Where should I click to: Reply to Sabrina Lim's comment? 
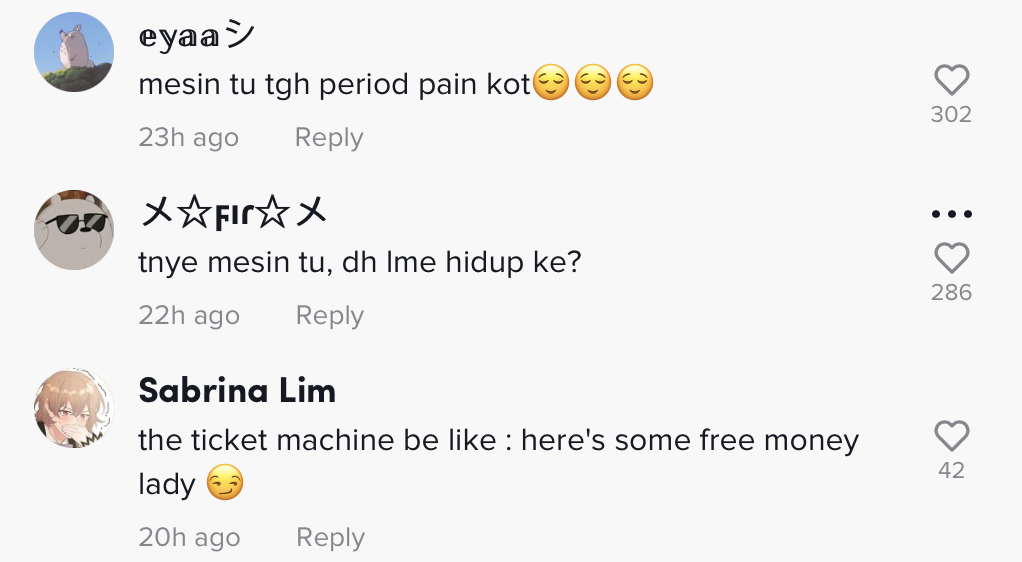[x=330, y=538]
